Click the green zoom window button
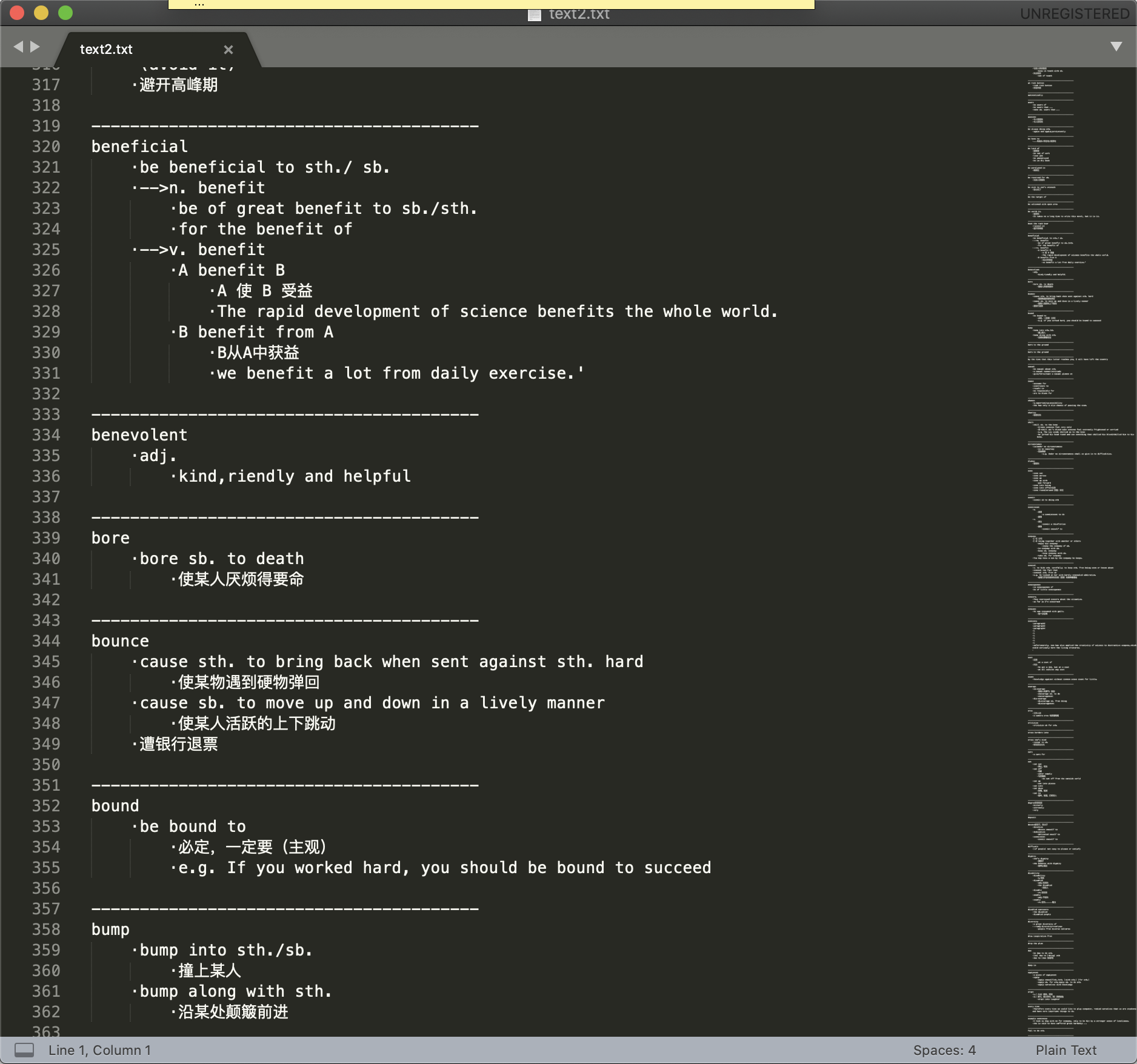 pos(65,12)
